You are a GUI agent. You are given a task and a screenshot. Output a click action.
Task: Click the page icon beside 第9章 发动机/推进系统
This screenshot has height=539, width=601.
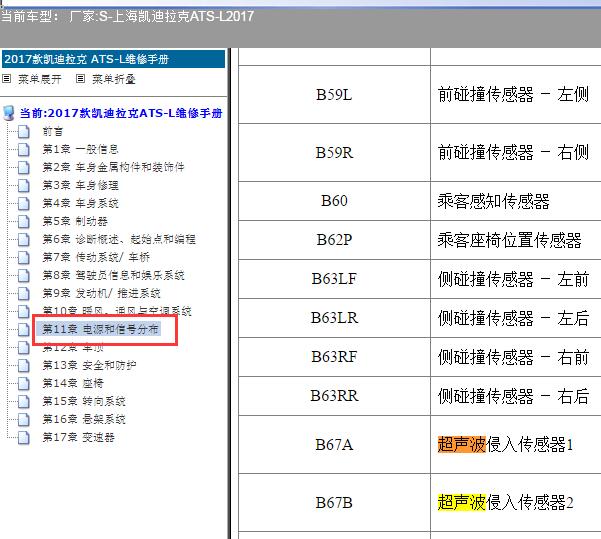tap(24, 294)
